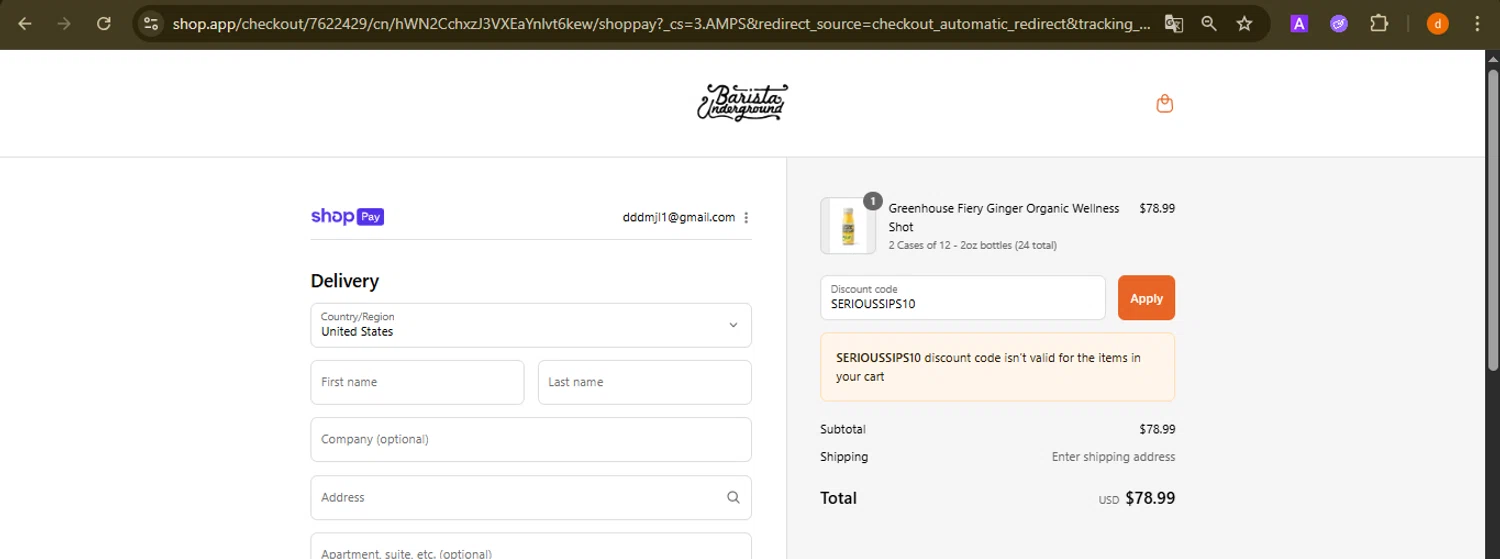1500x559 pixels.
Task: Open the Extensions puzzle menu
Action: (x=1379, y=23)
